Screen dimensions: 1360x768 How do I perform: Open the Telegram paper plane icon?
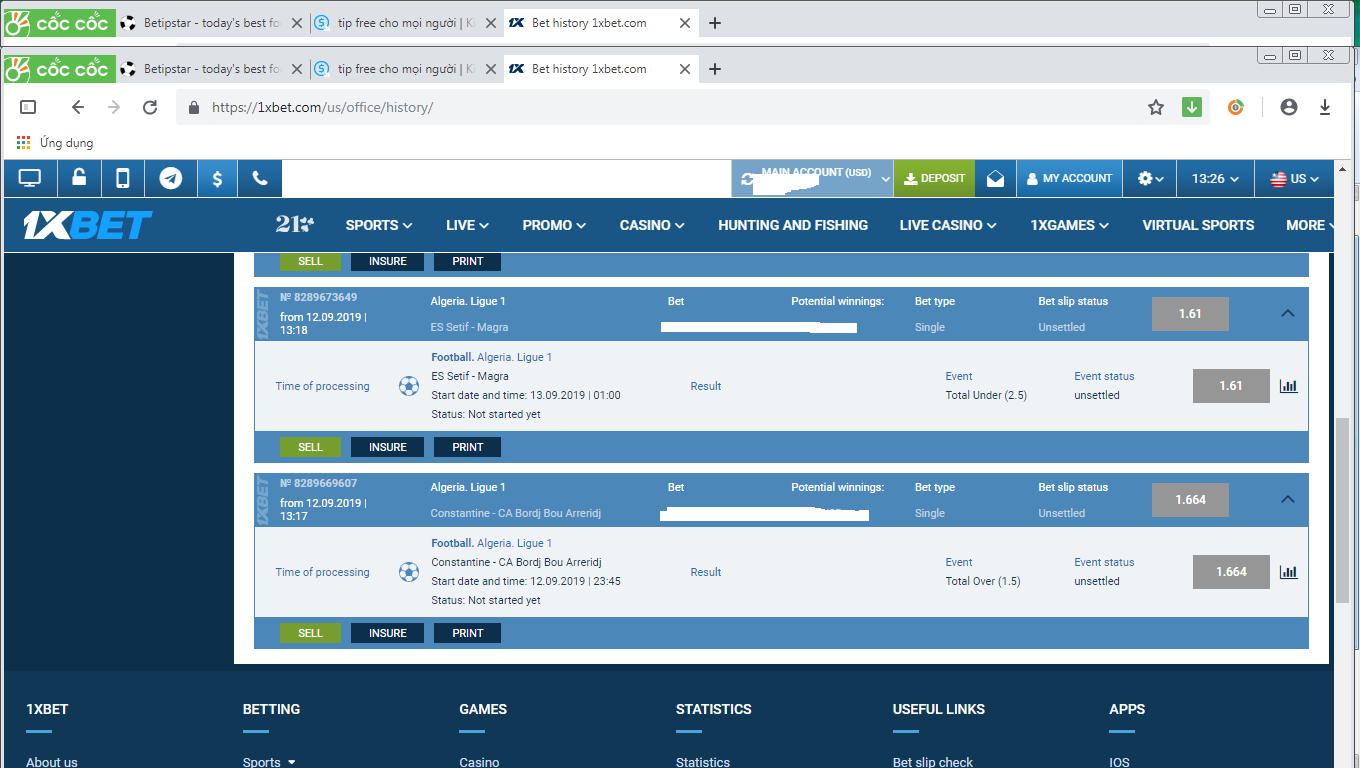click(171, 179)
